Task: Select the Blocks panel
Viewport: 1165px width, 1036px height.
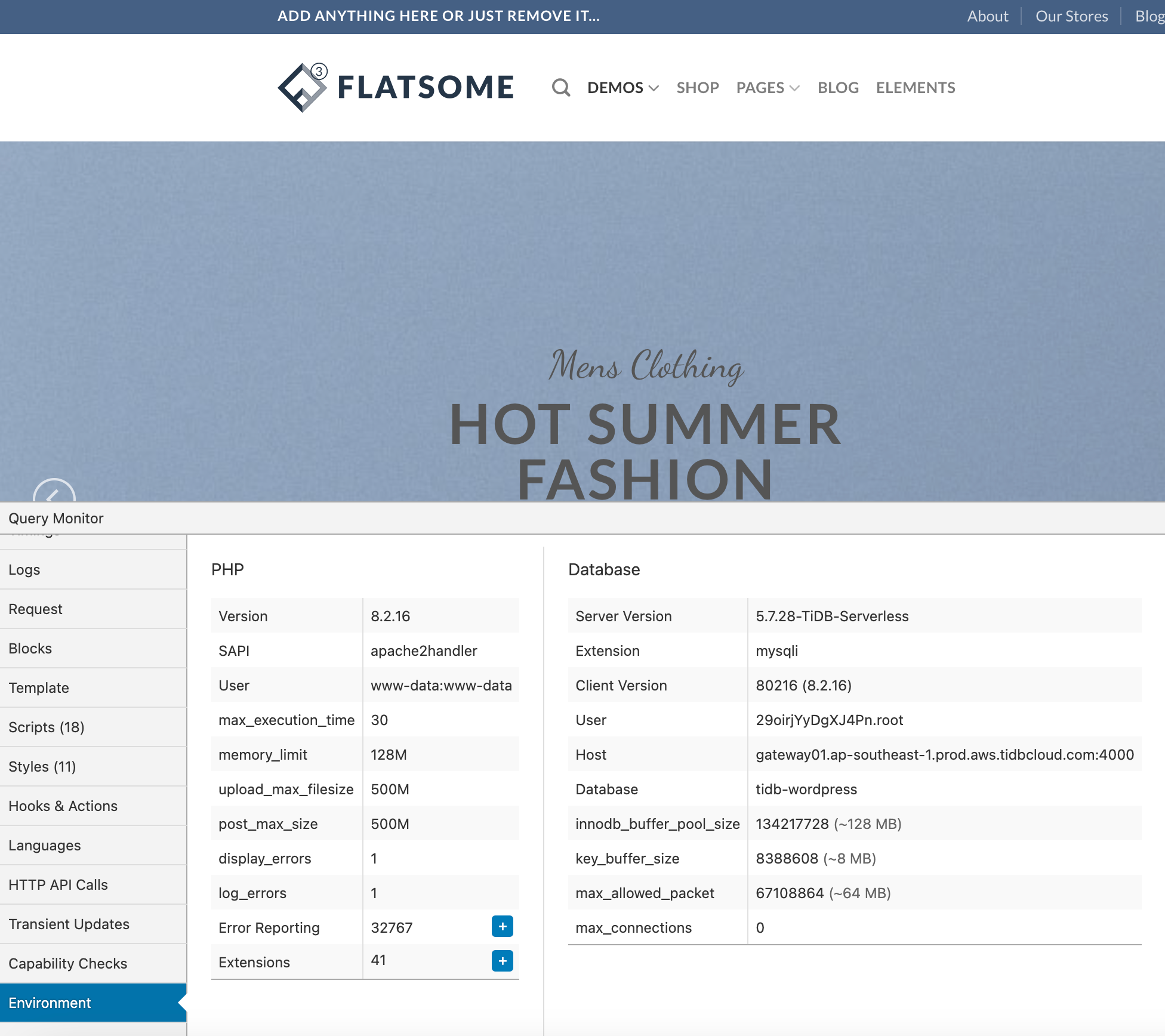Action: [93, 648]
